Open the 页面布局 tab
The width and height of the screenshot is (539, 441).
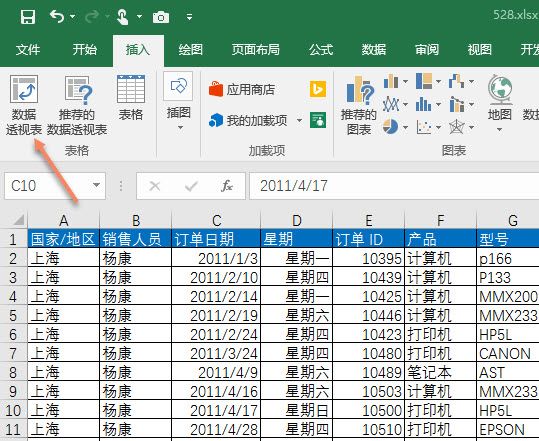pos(255,49)
